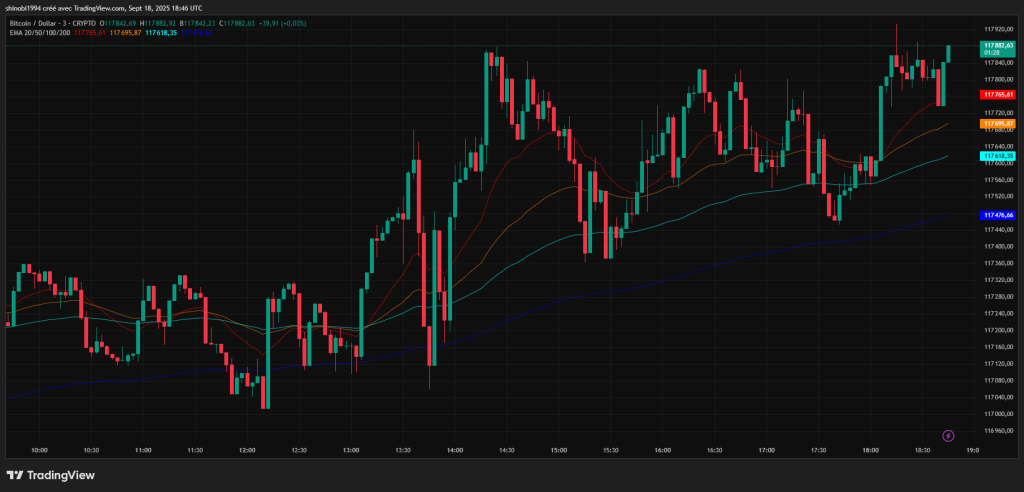Click the 117400,00 price scale label
Viewport: 1024px width, 492px height.
997,246
